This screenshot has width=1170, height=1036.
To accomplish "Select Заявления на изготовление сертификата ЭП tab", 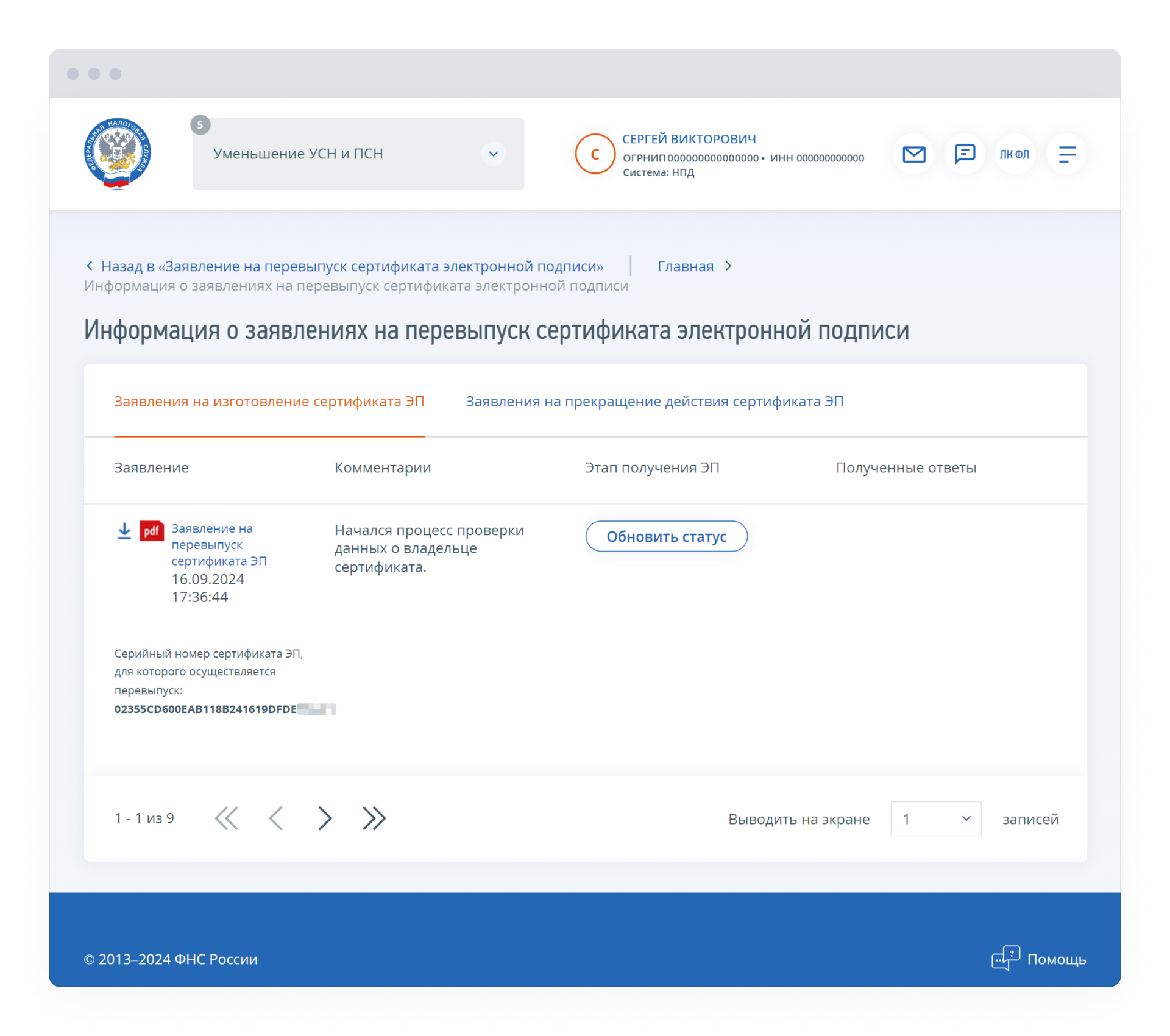I will [x=269, y=402].
